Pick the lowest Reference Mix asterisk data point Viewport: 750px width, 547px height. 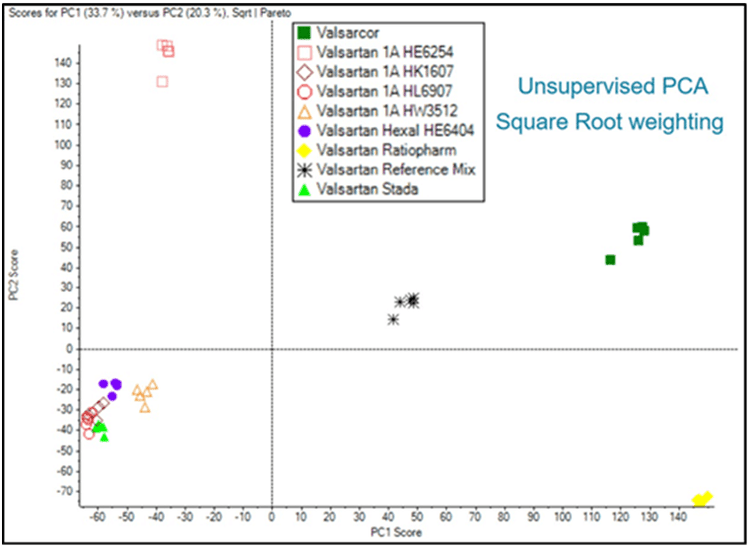393,319
